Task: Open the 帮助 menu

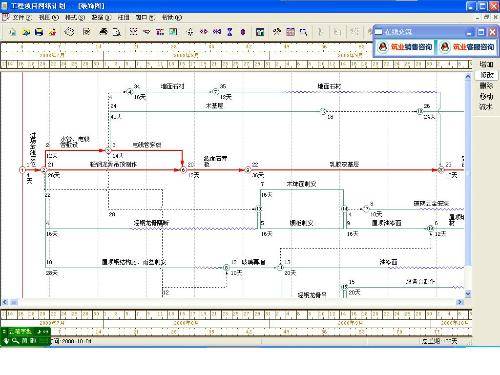Action: point(172,17)
